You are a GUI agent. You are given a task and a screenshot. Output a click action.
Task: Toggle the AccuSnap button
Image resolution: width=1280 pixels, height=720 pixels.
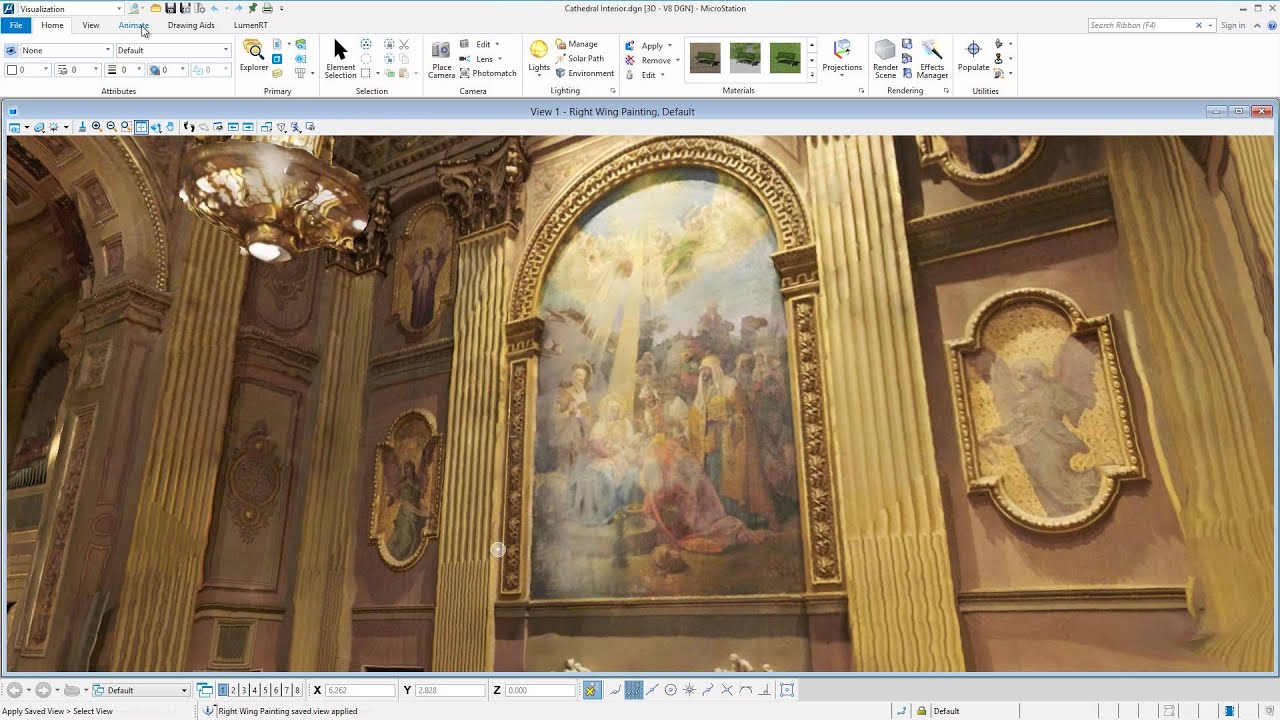(x=592, y=690)
